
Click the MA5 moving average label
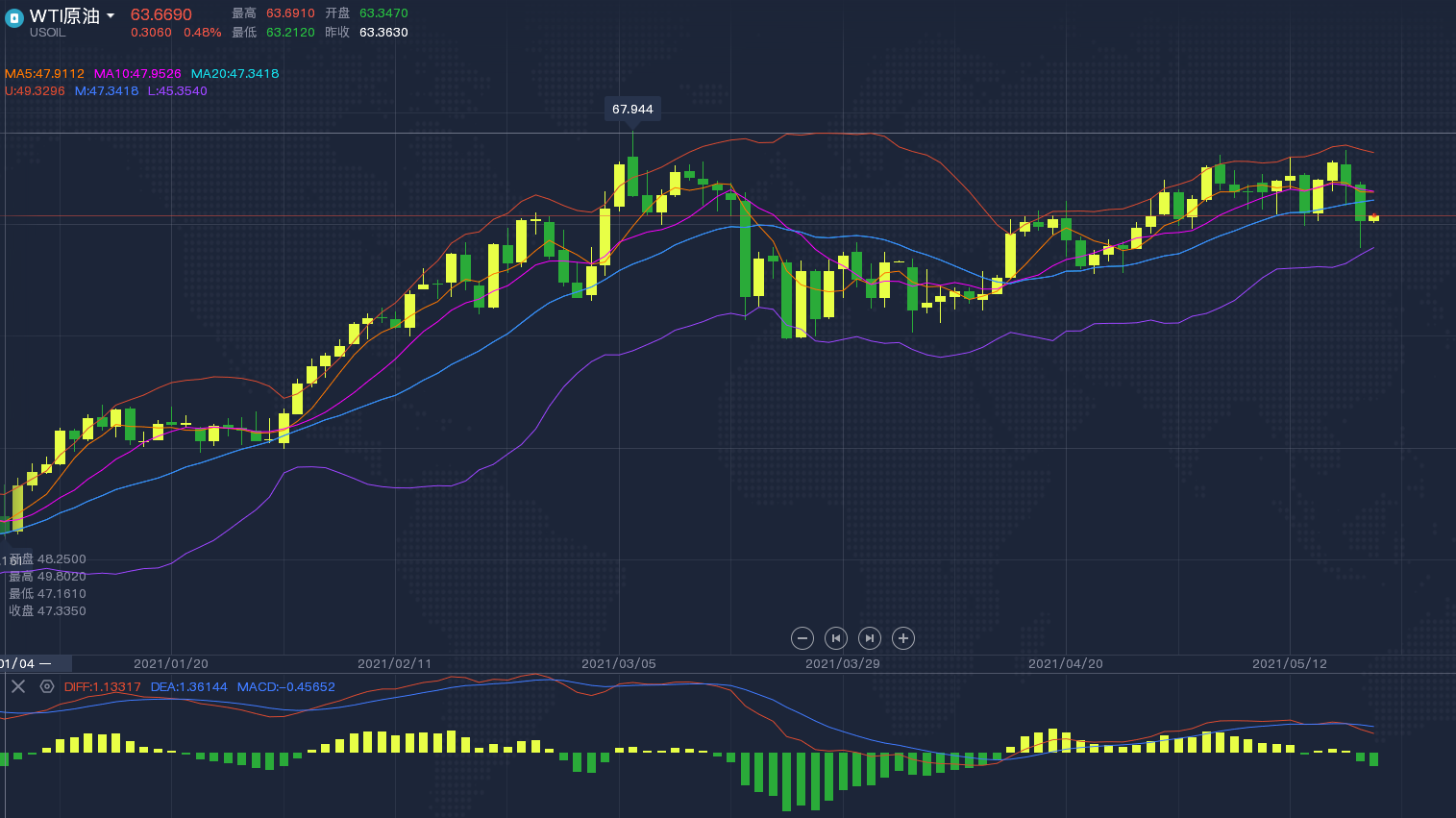(x=44, y=74)
